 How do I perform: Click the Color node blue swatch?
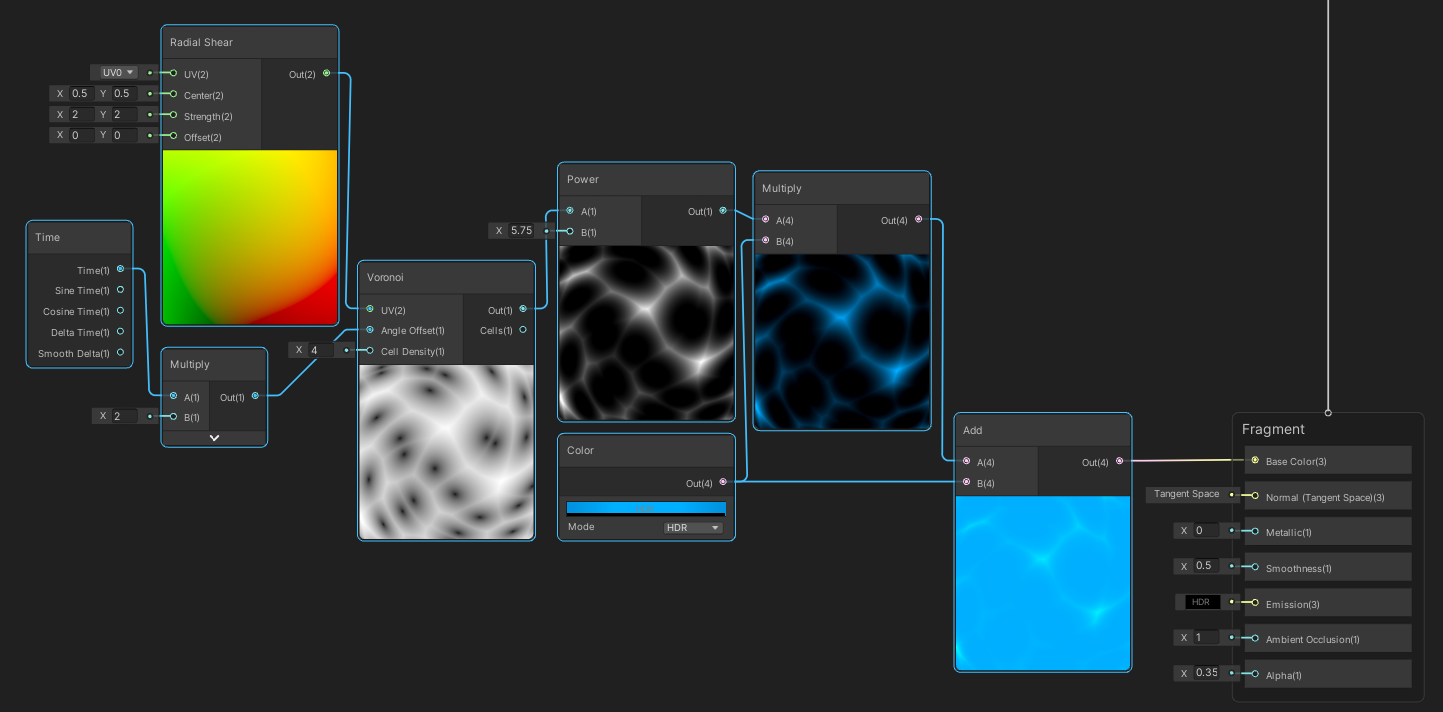(x=646, y=508)
